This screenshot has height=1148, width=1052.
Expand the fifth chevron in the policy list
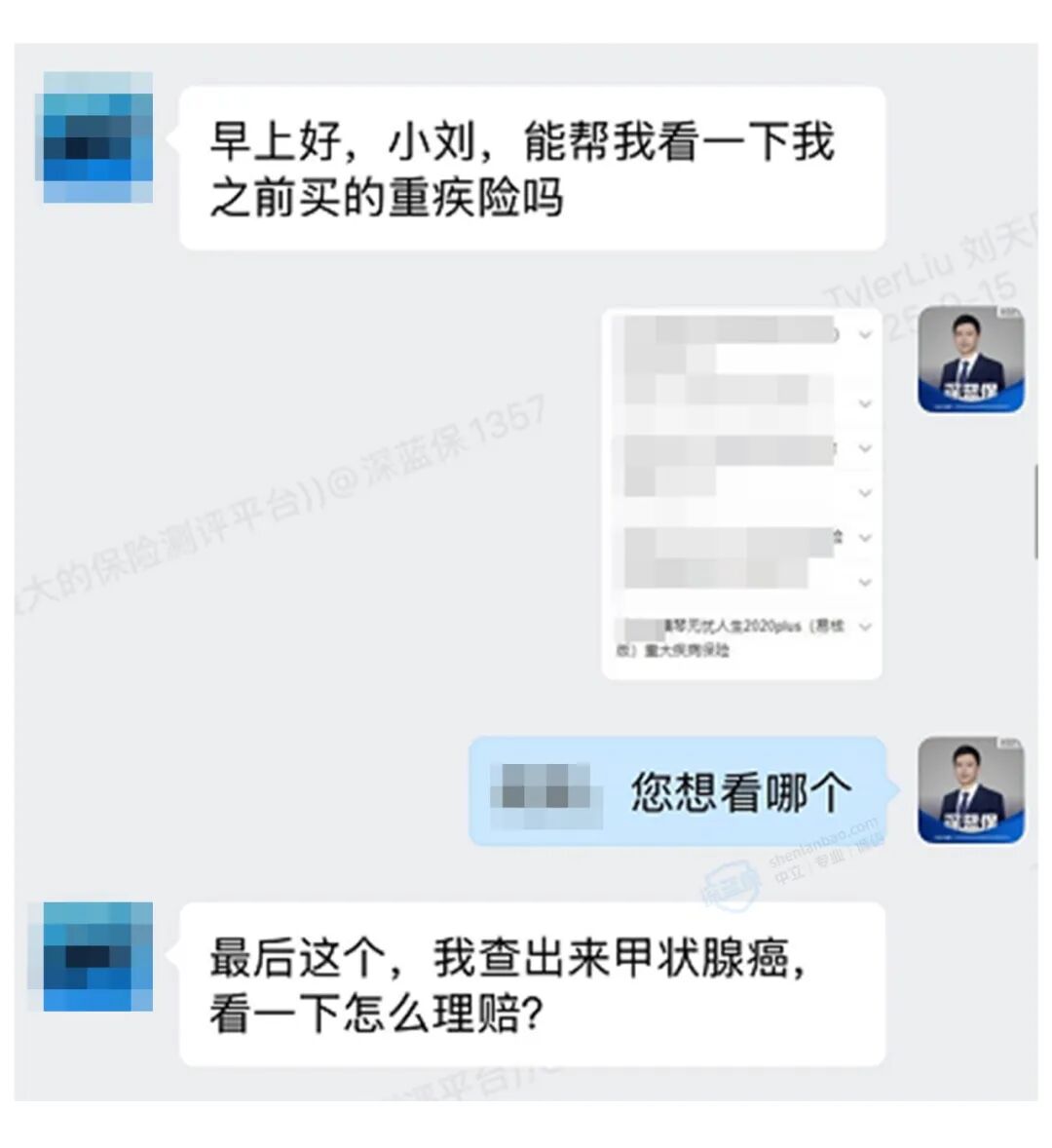click(x=865, y=537)
